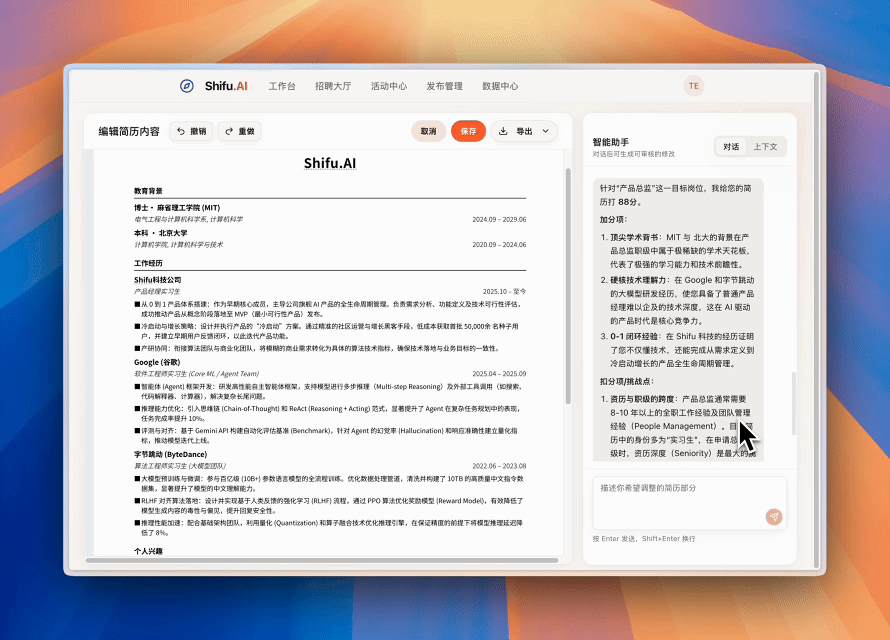Click the TE account avatar icon

tap(694, 86)
